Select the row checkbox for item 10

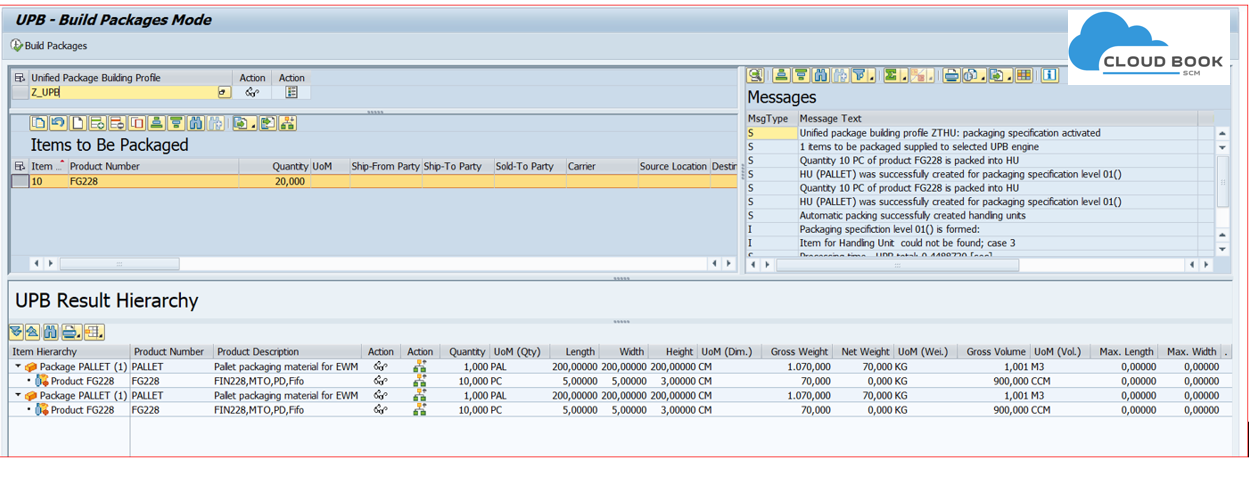19,182
